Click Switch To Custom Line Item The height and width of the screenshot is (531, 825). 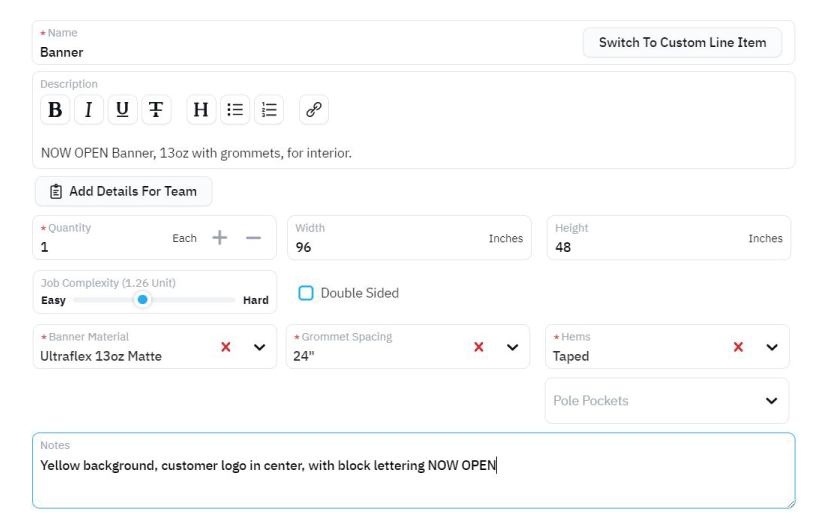682,43
